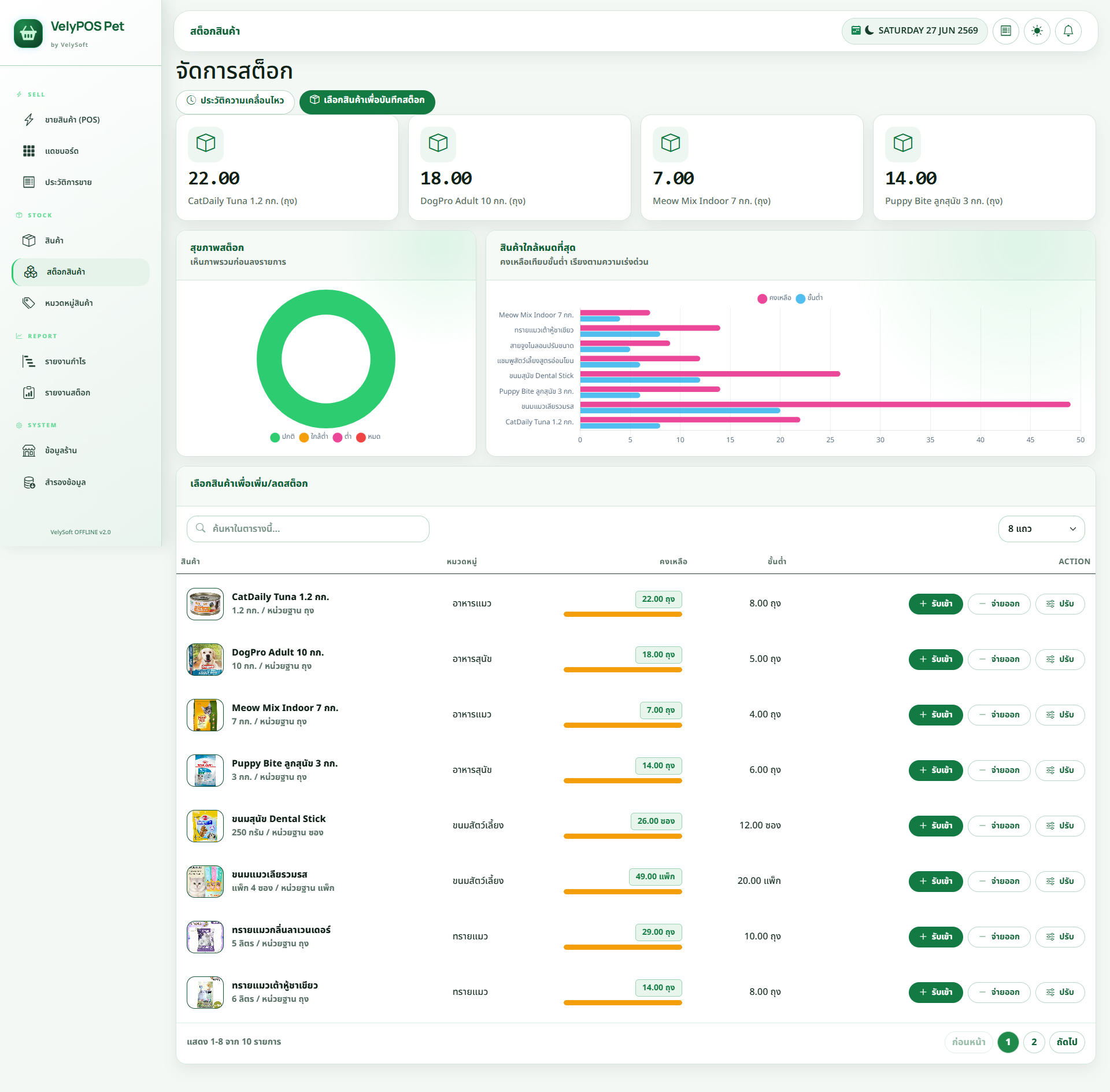This screenshot has width=1110, height=1092.
Task: Switch to ประวัติความเคลื่อนไหว tab
Action: [x=235, y=101]
